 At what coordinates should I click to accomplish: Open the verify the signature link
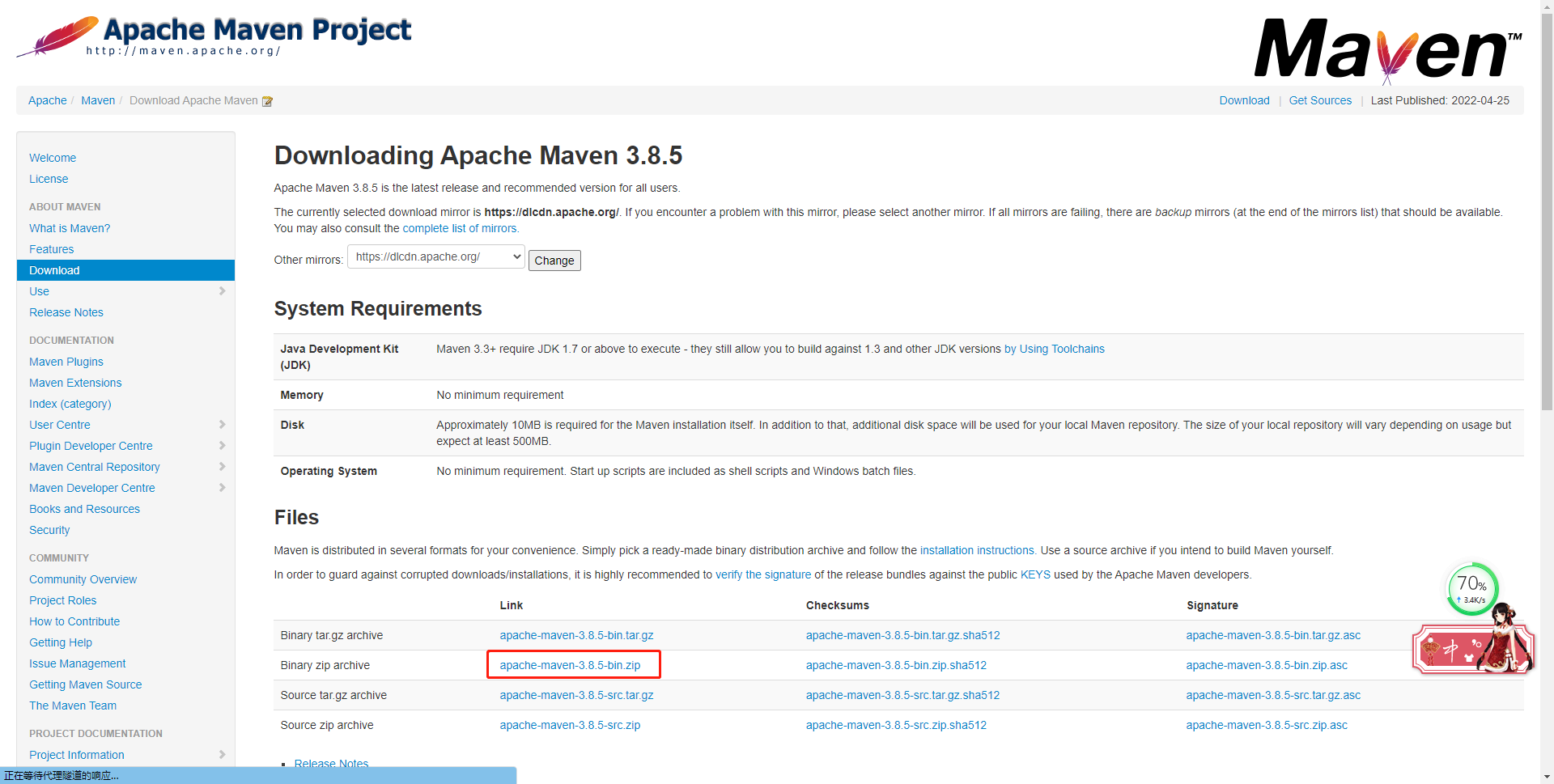763,574
